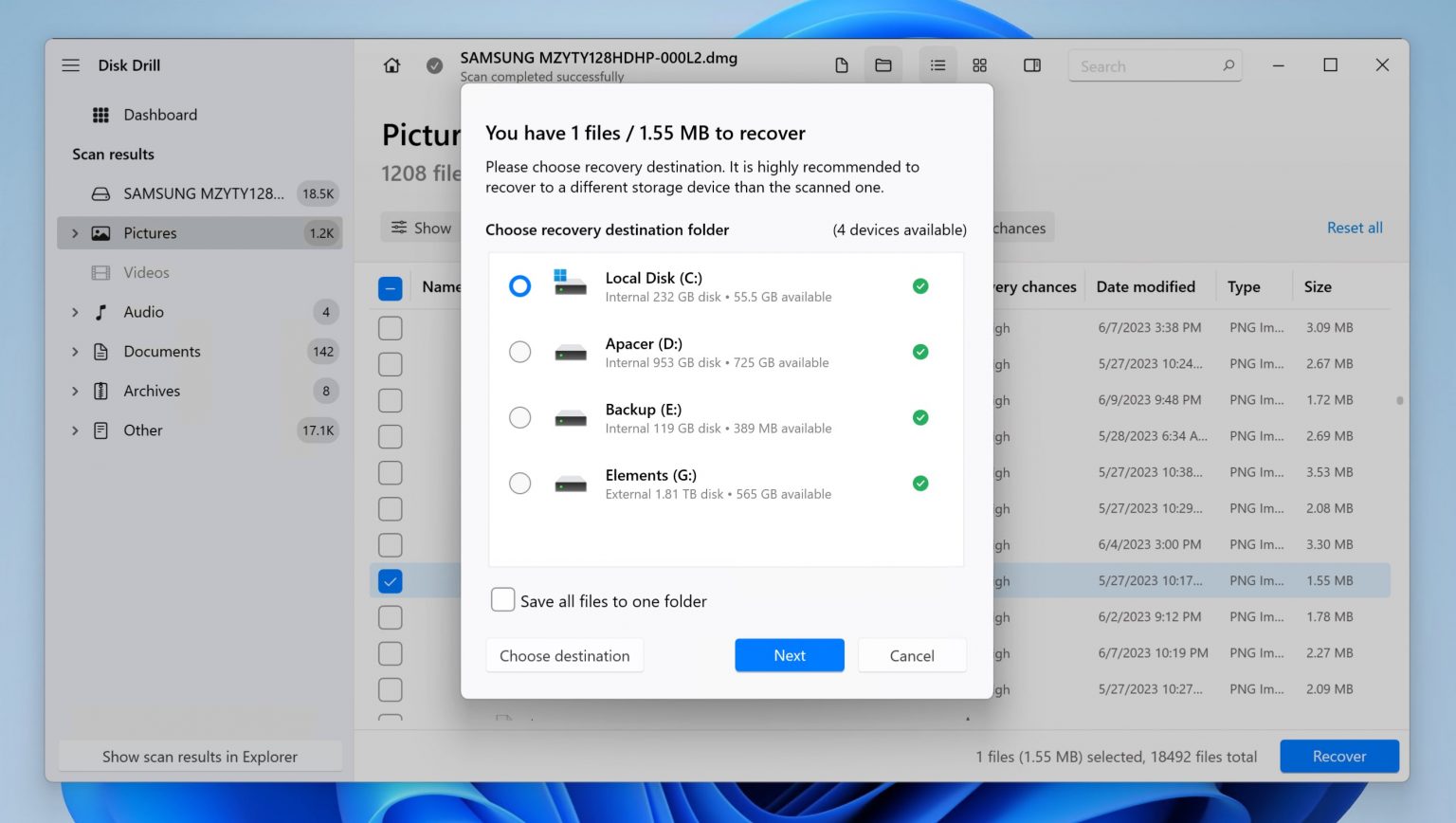Switch to list view in the toolbar
This screenshot has width=1456, height=823.
[937, 64]
